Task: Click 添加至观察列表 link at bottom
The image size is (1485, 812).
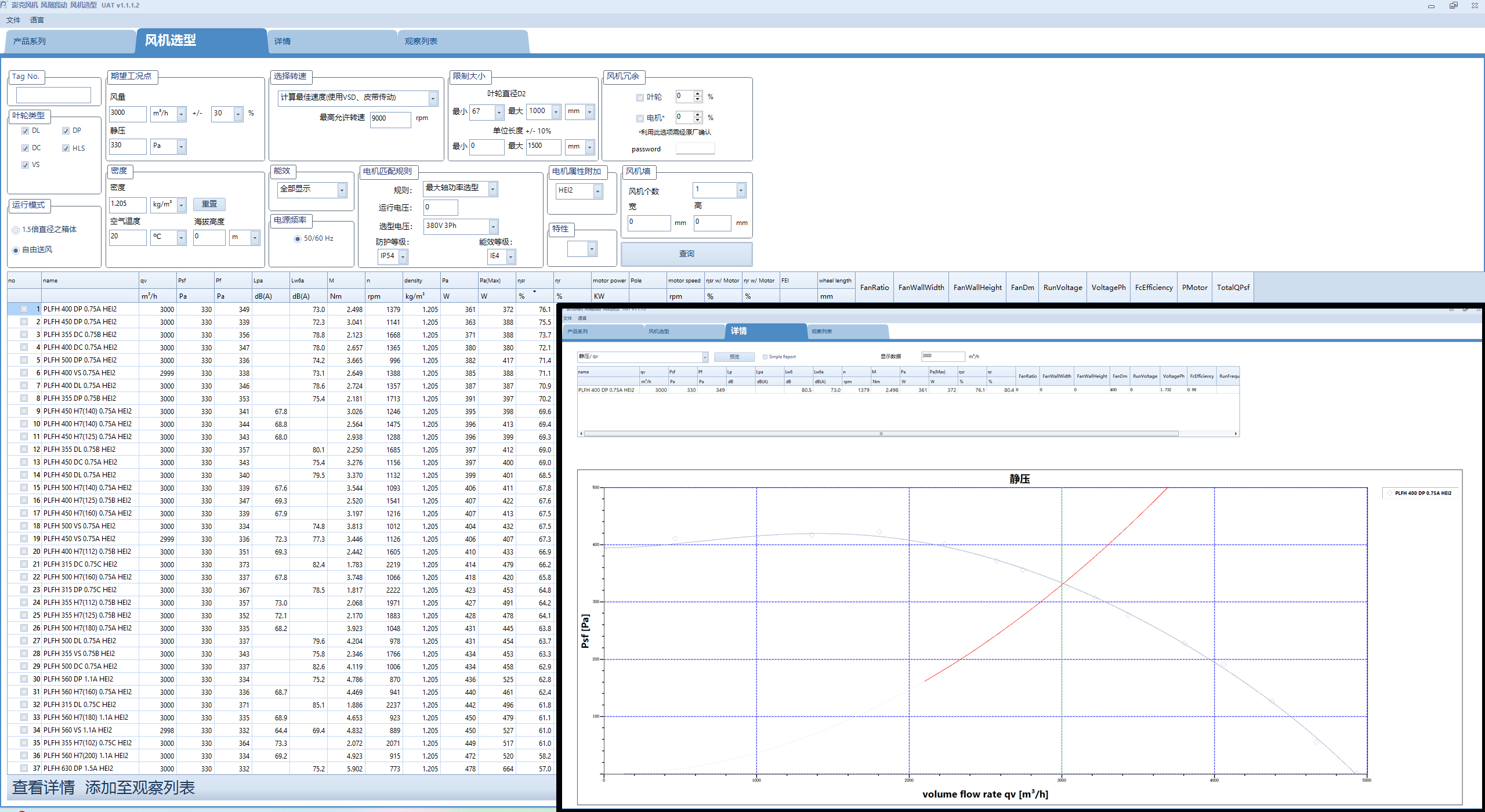Action: [x=140, y=787]
